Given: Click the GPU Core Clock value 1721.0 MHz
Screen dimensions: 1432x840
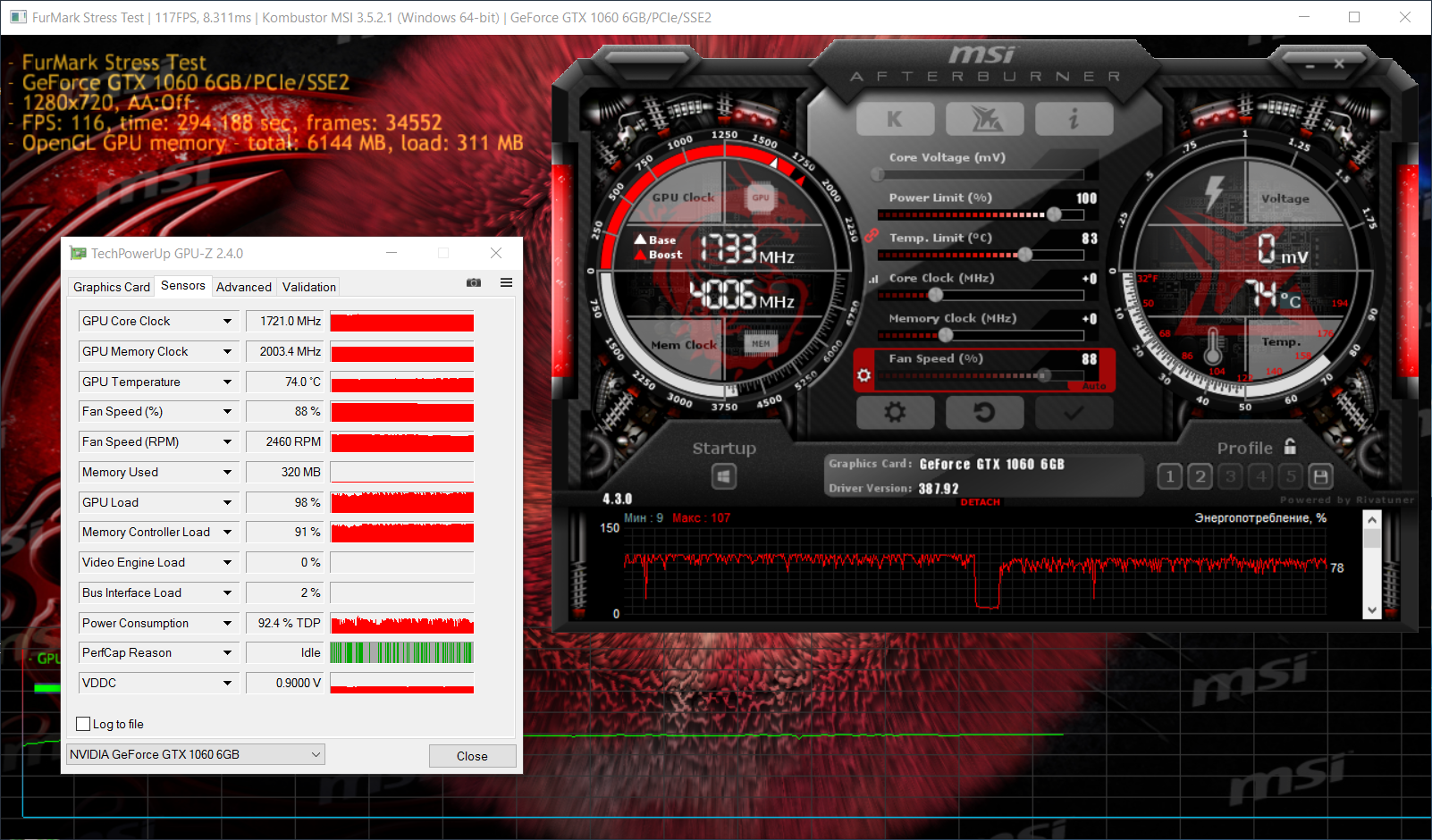Looking at the screenshot, I should (286, 321).
